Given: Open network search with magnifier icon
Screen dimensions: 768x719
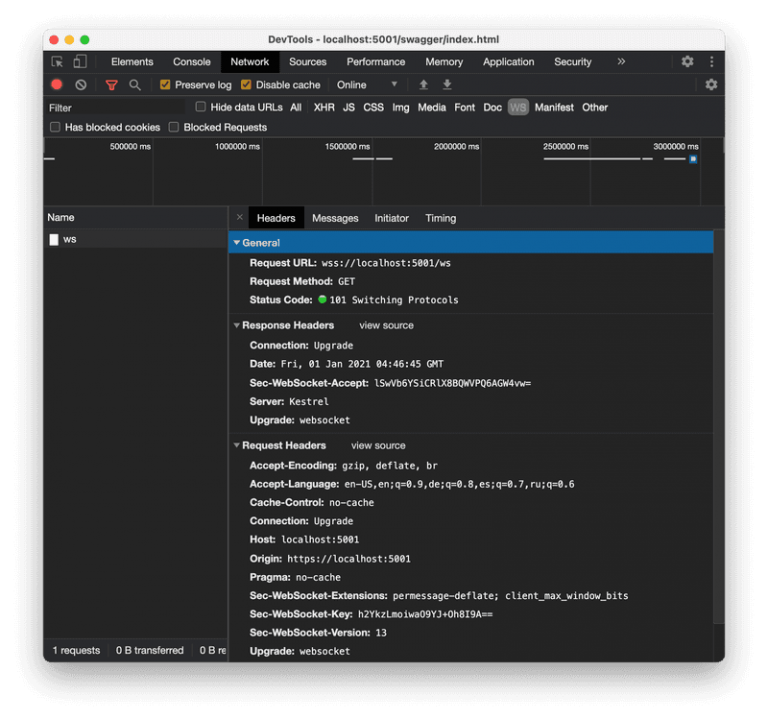Looking at the screenshot, I should [x=135, y=85].
